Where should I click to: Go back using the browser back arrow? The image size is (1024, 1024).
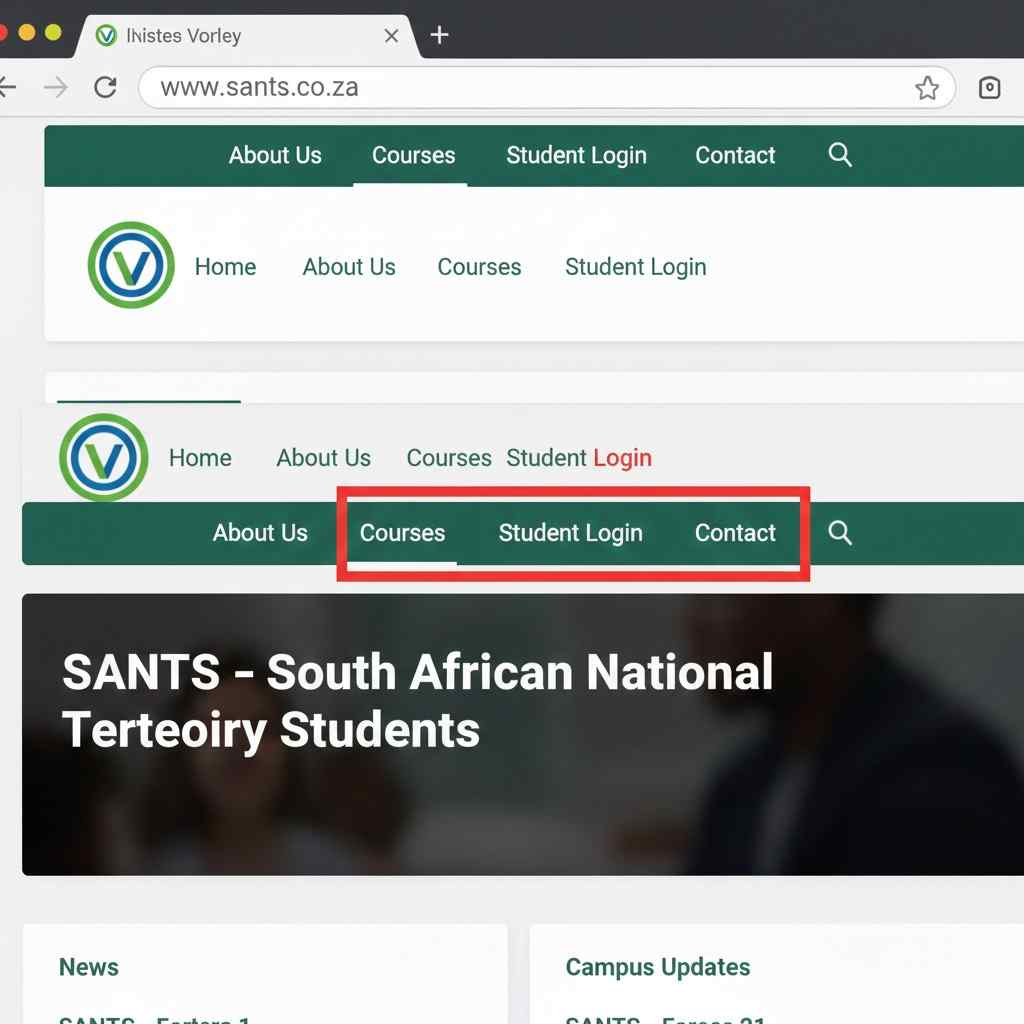pos(8,87)
